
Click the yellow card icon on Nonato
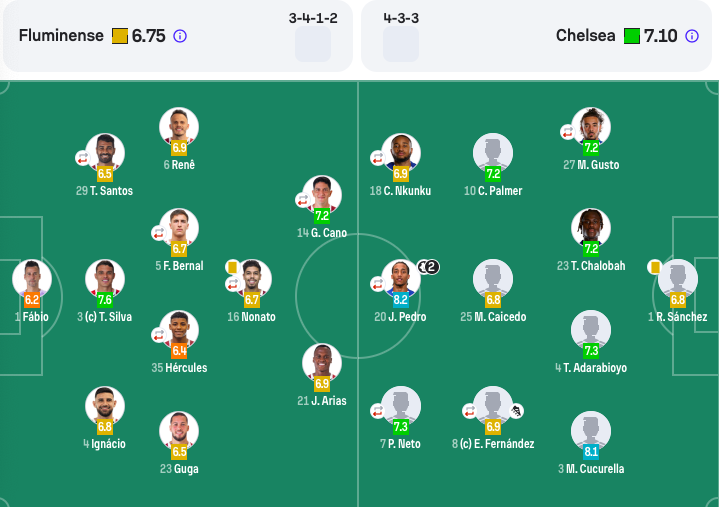[232, 267]
